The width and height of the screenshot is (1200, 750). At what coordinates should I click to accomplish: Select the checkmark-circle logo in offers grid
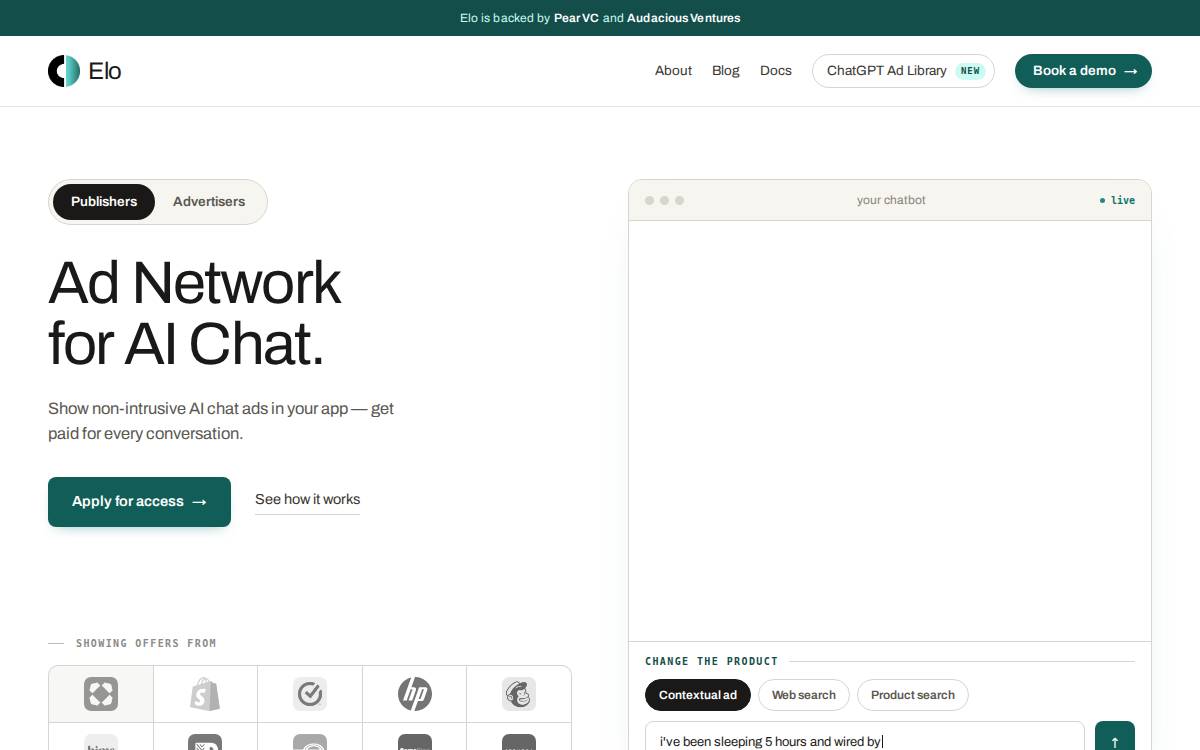(x=310, y=693)
